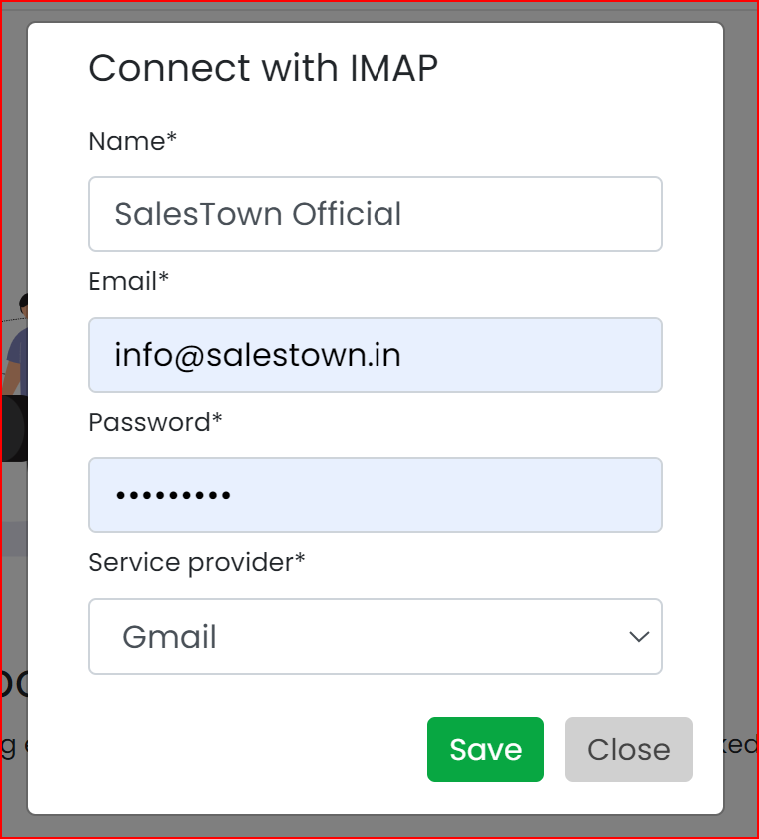This screenshot has width=759, height=839.
Task: Click the Email* field label
Action: tap(128, 281)
